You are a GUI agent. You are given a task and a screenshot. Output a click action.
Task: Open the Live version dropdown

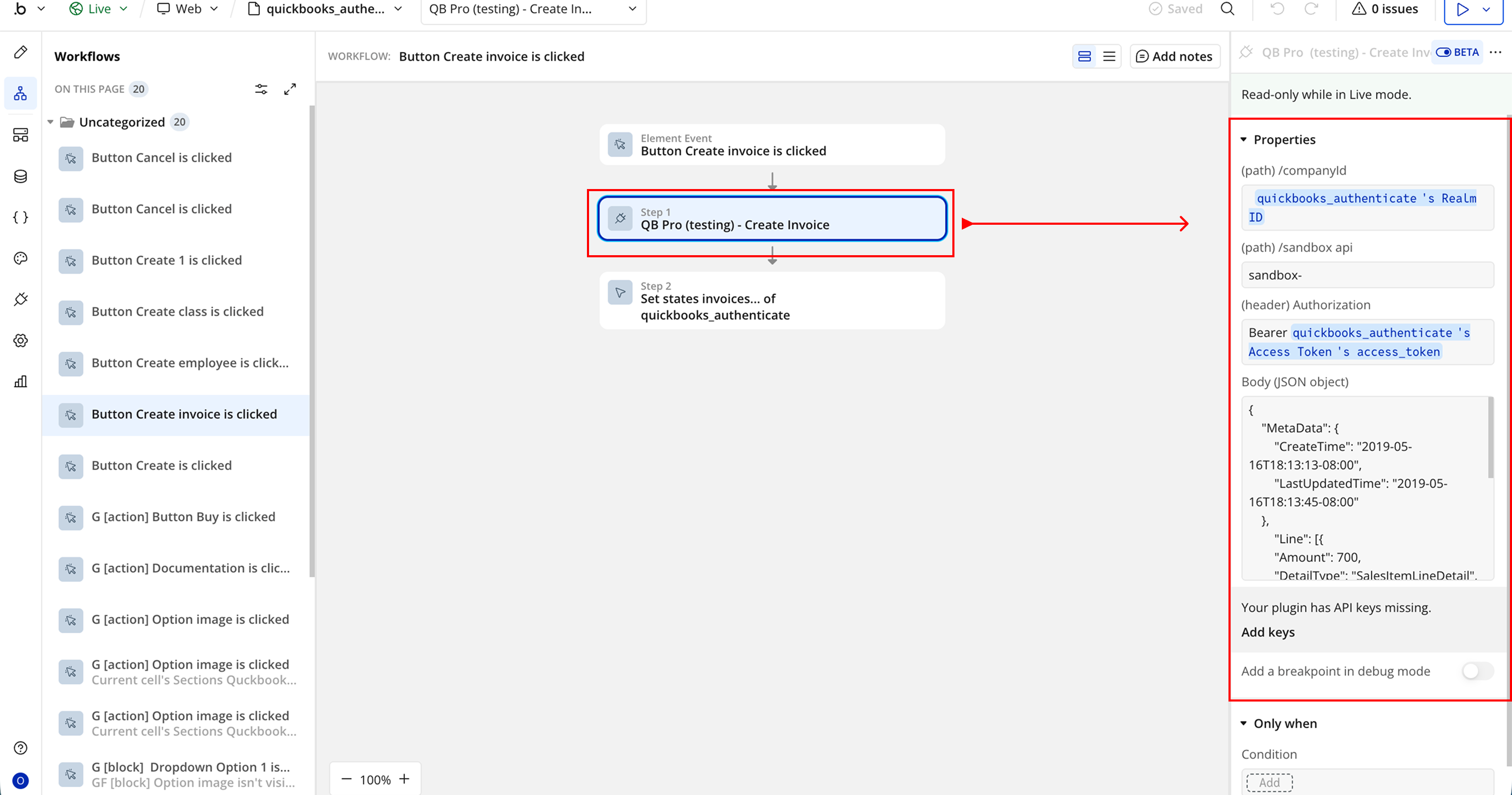[x=99, y=9]
